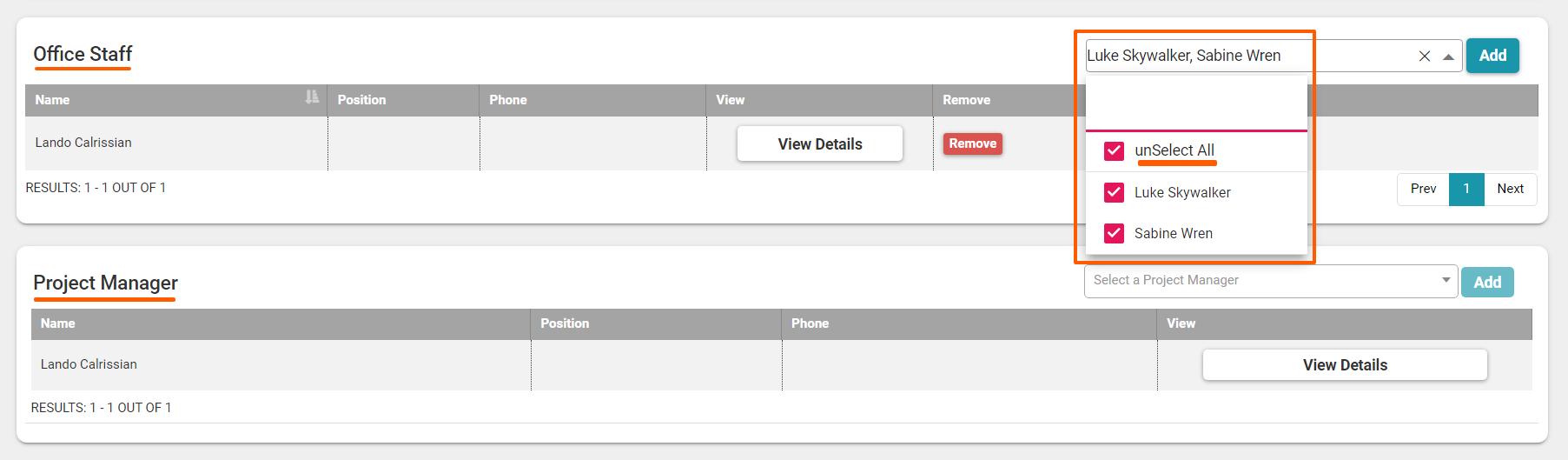
Task: Select Lando Calrissian row in Project Manager table
Action: [x=89, y=364]
